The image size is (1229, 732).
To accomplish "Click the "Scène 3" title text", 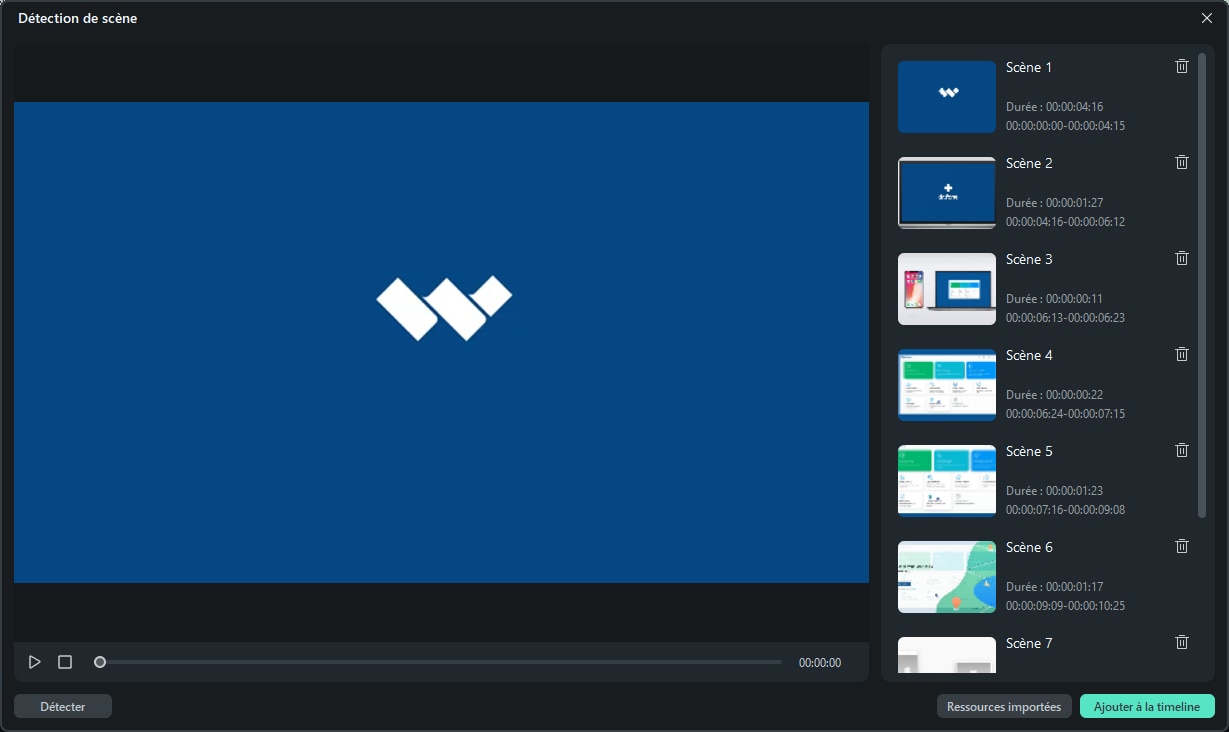I will click(x=1029, y=259).
